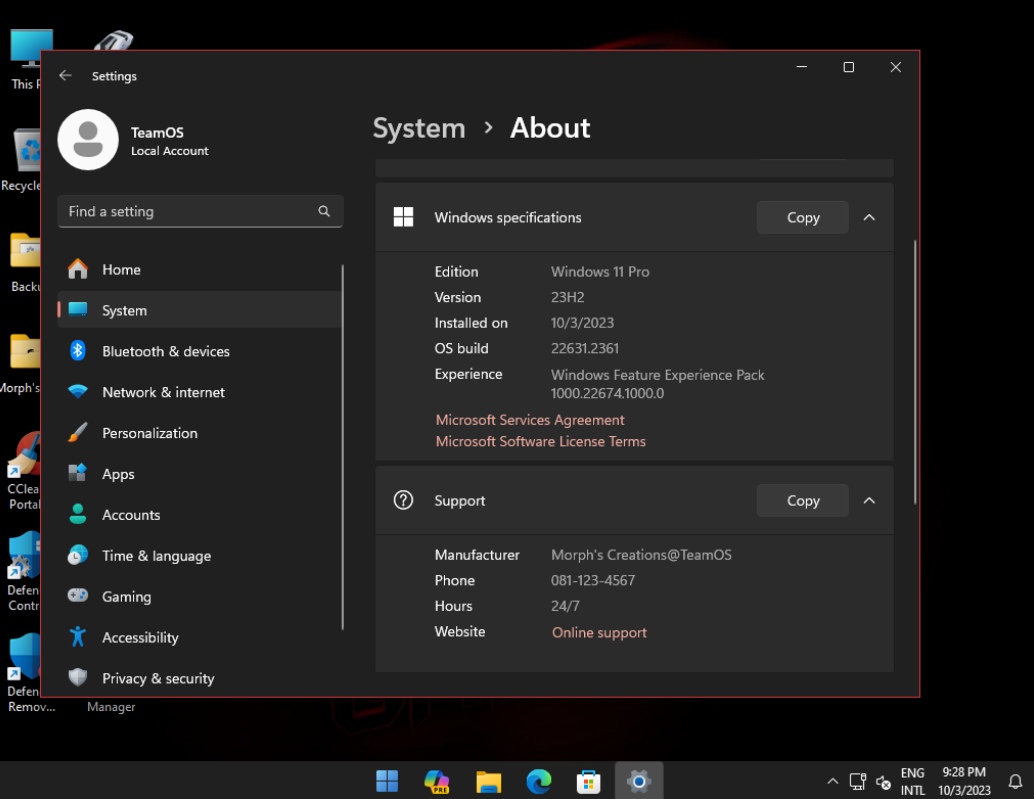Select the experience pack number 1000.22674.1000.0
1034x799 pixels.
coord(607,394)
